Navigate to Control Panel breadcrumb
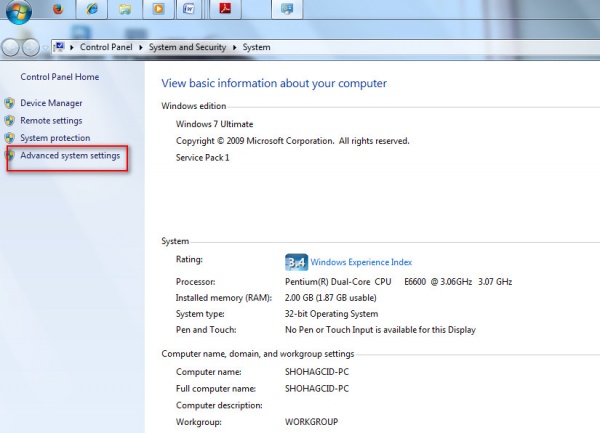 click(106, 47)
